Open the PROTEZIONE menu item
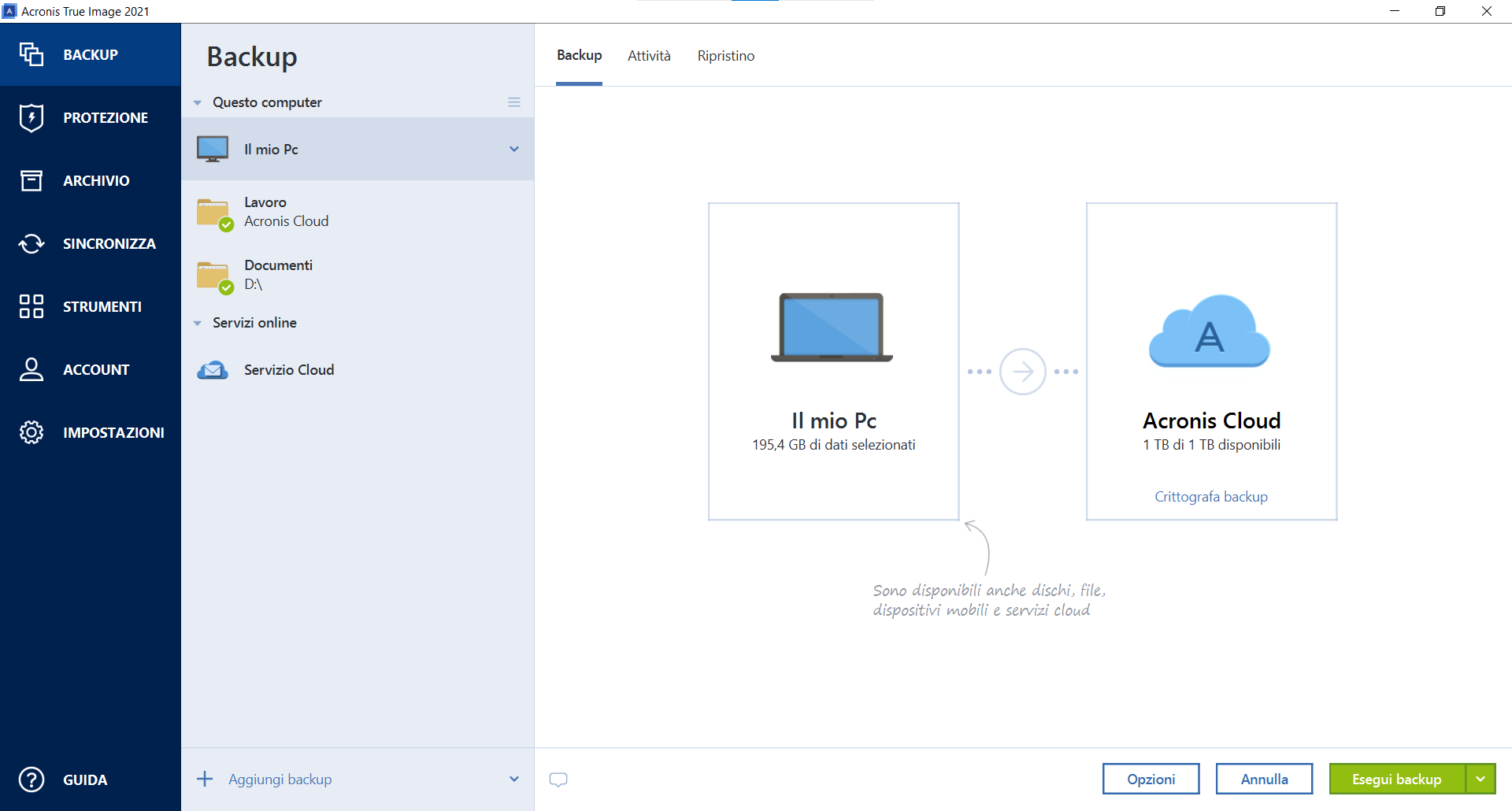 coord(91,117)
